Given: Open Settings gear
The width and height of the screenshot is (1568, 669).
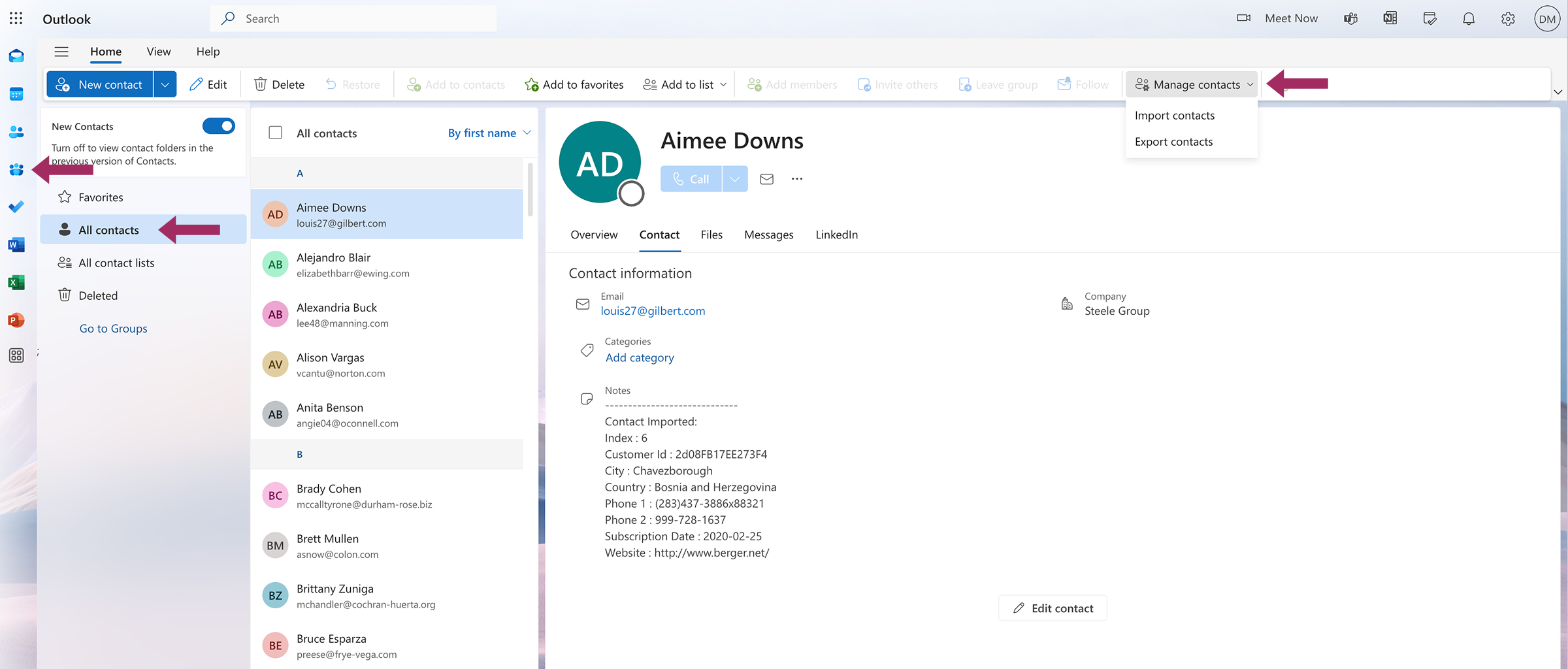Looking at the screenshot, I should pyautogui.click(x=1508, y=19).
